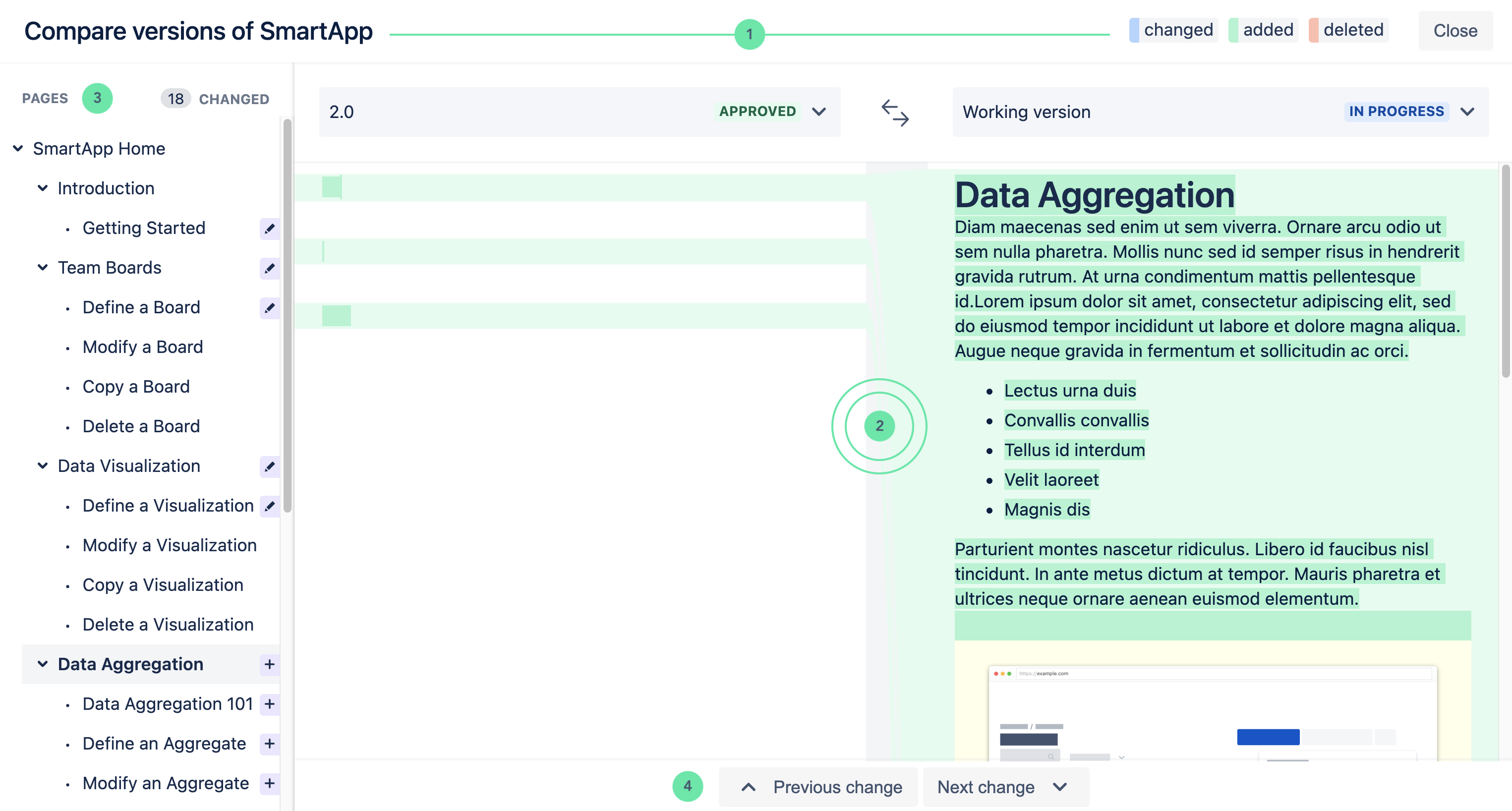Toggle the changed highlight legend

pos(1174,29)
